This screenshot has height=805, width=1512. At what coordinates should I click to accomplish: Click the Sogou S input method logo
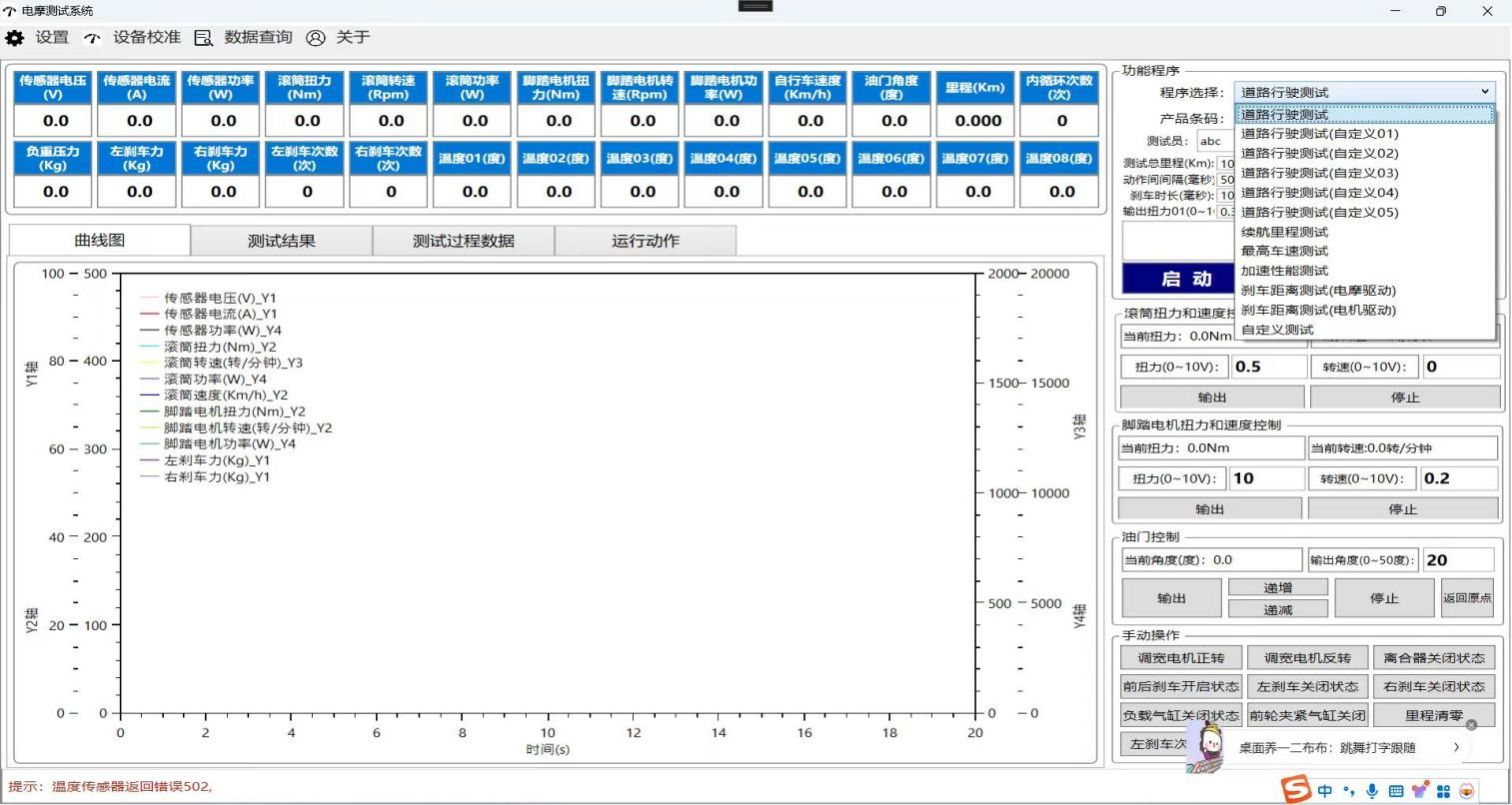[x=1296, y=789]
